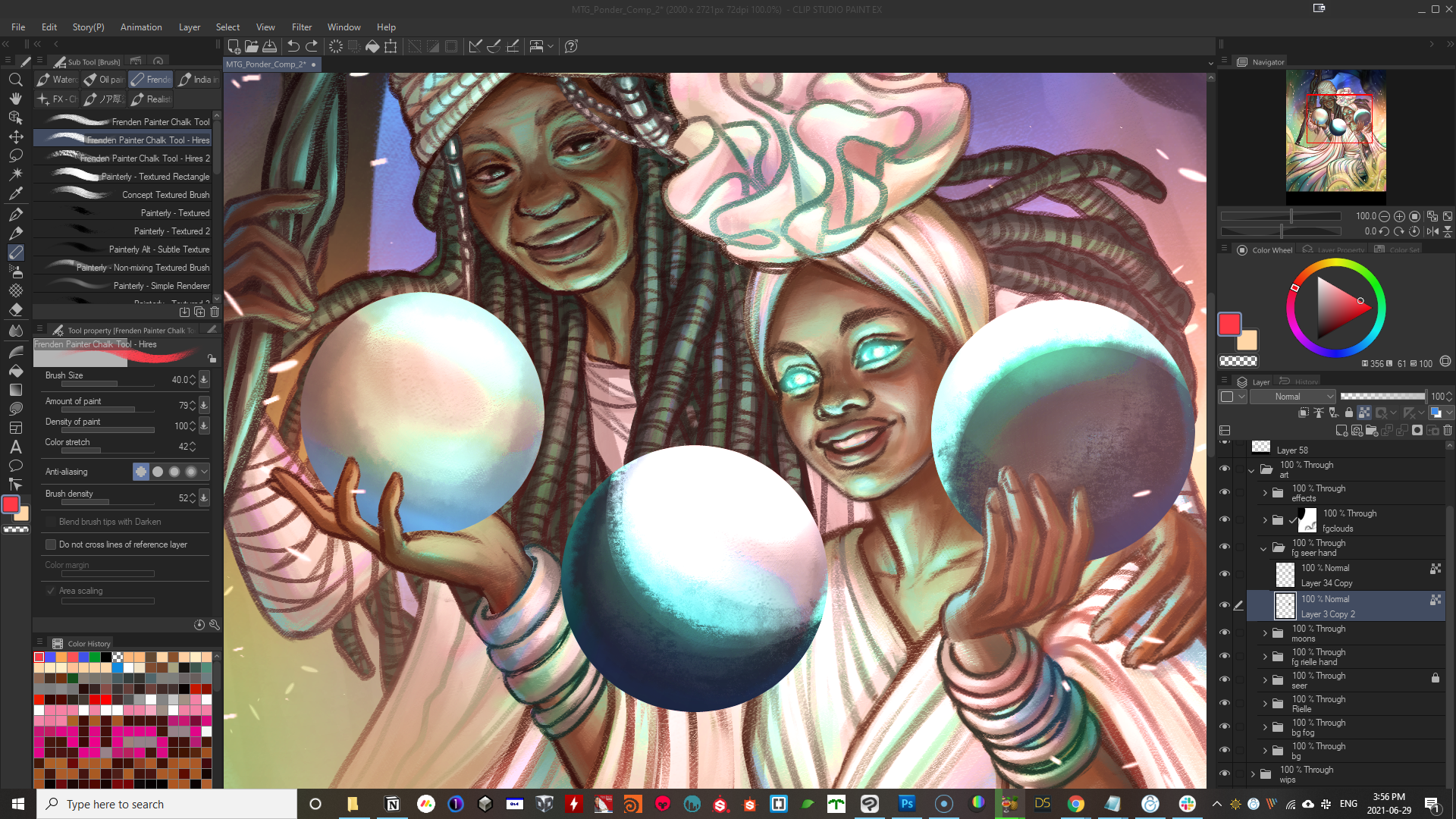Toggle visibility of the seer folder
The image size is (1456, 819).
[1224, 679]
